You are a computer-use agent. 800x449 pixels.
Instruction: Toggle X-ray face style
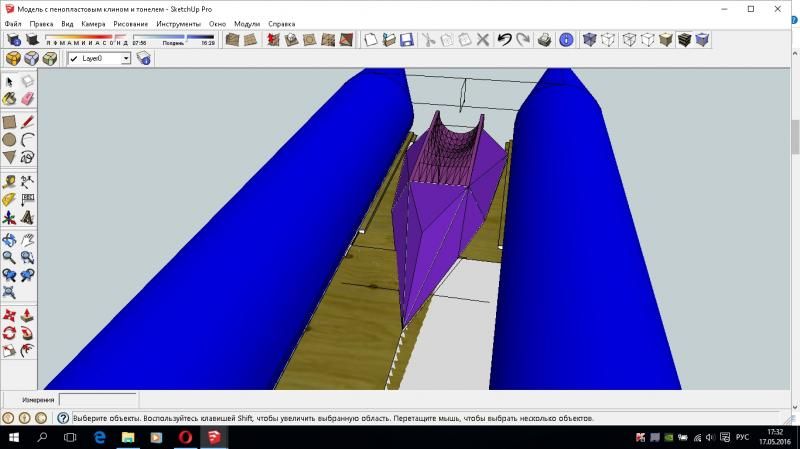[x=590, y=40]
